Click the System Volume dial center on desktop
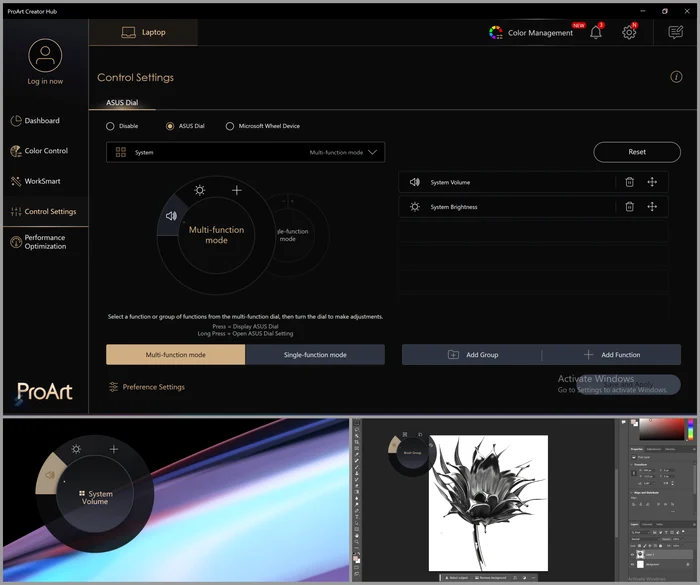The image size is (700, 585). (95, 494)
